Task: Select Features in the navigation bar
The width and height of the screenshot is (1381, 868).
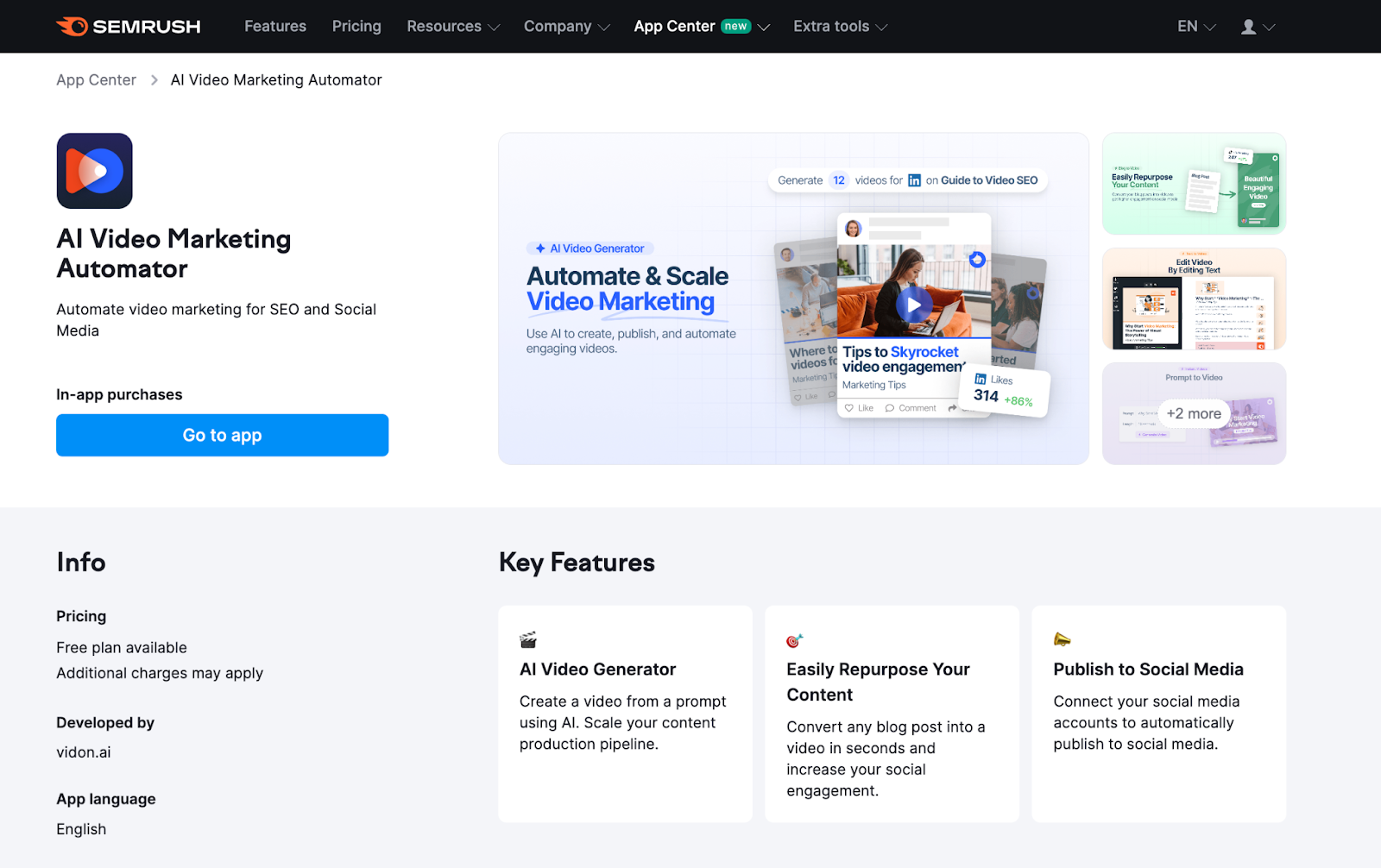Action: pos(274,26)
